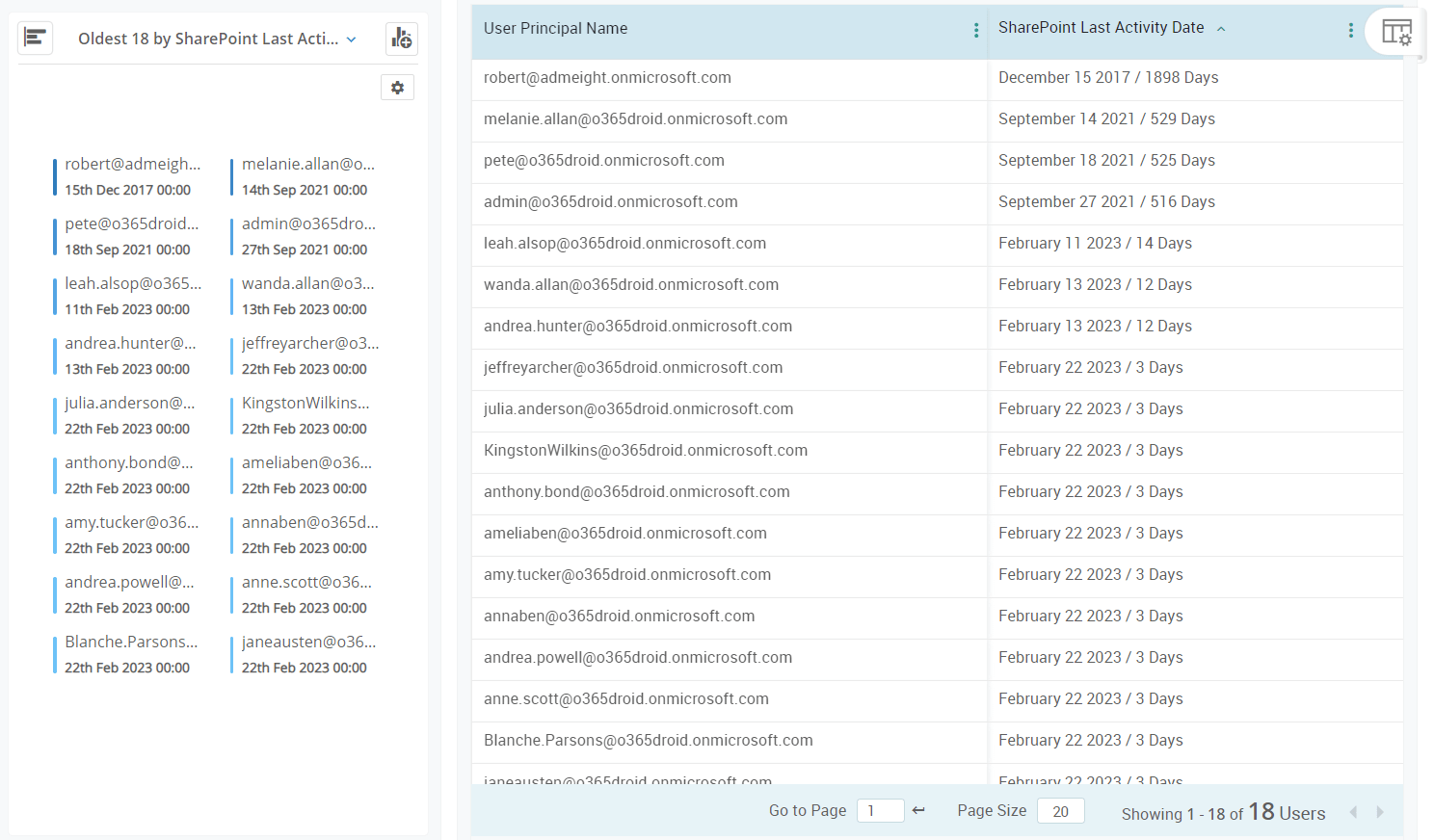Click the next page arrow icon

[1380, 812]
